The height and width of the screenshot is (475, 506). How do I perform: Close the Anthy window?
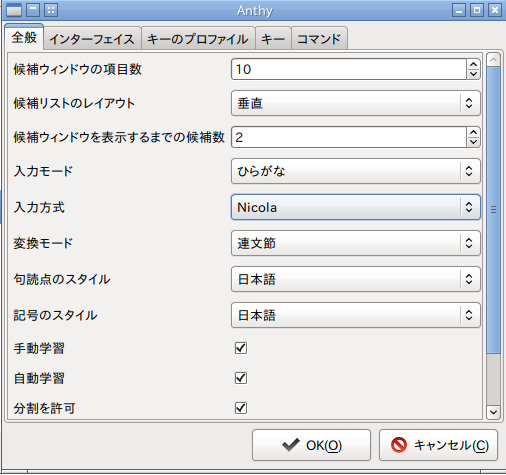(x=495, y=10)
